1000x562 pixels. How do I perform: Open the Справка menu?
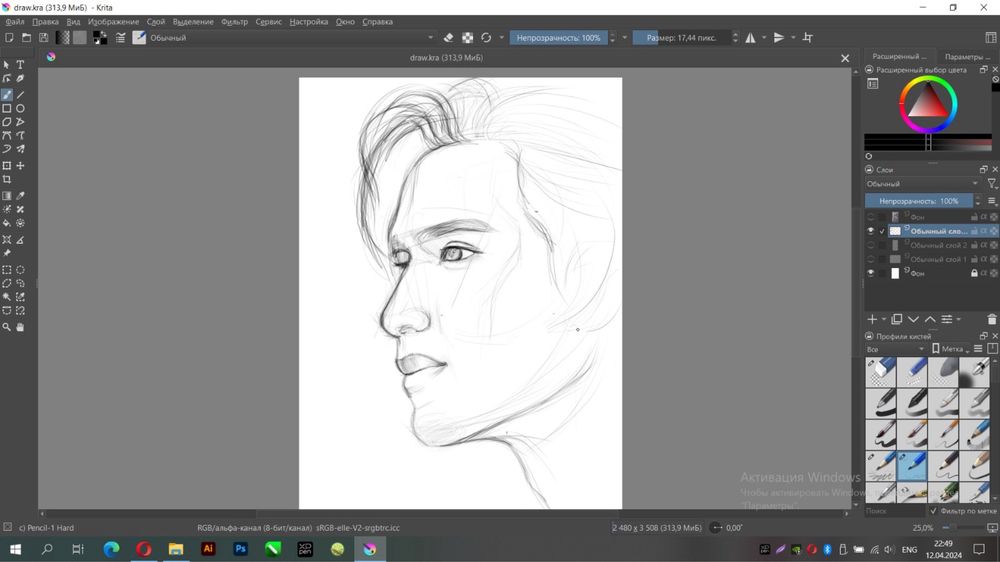(x=378, y=22)
